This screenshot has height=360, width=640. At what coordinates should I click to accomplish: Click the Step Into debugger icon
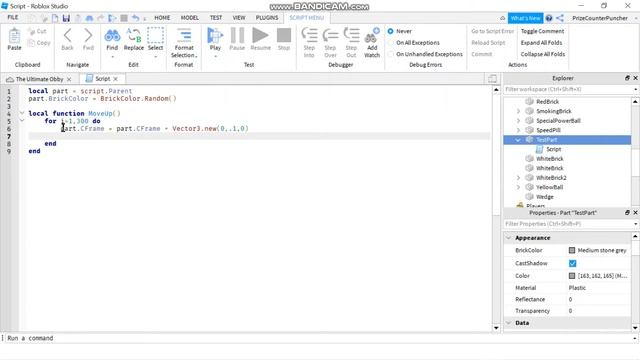click(309, 36)
